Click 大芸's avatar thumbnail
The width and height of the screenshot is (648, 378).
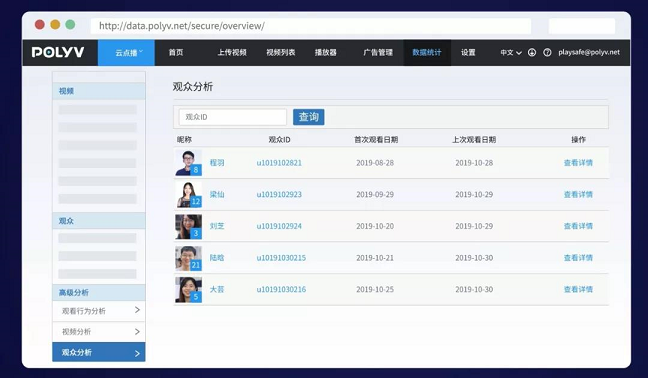click(188, 290)
